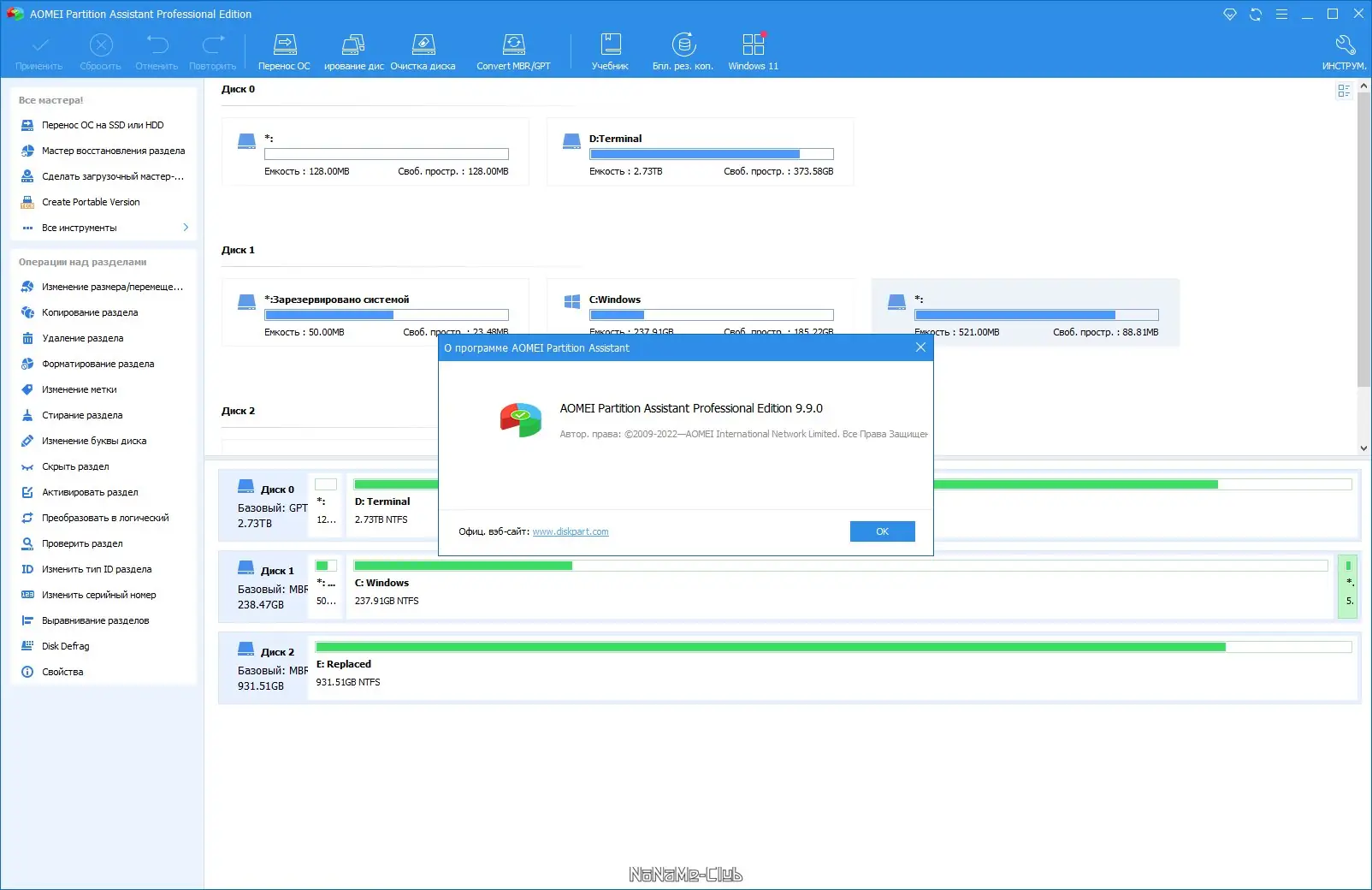The height and width of the screenshot is (890, 1372).
Task: Open the Учебник tutorial icon
Action: (x=610, y=51)
